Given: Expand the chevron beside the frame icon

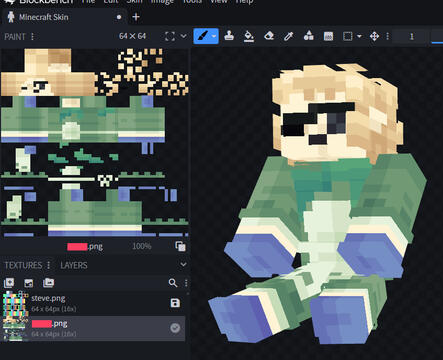Looking at the screenshot, I should 183,36.
